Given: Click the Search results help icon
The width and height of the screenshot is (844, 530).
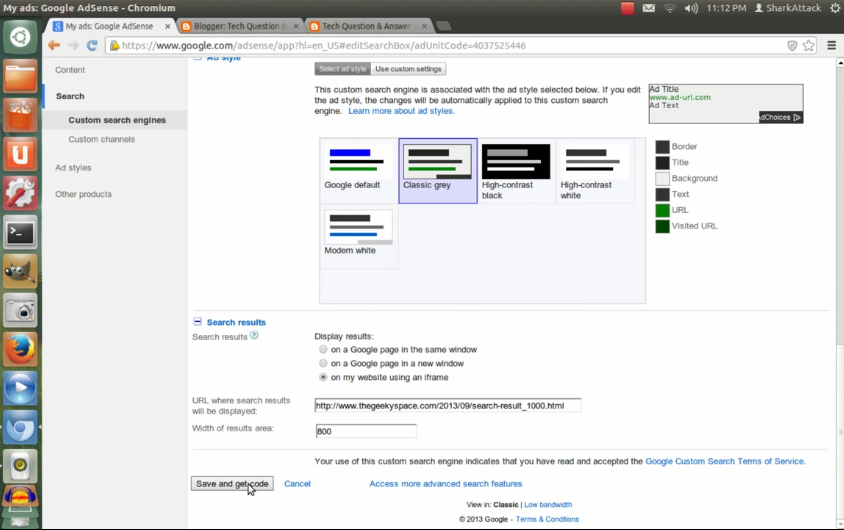Looking at the screenshot, I should [x=254, y=335].
